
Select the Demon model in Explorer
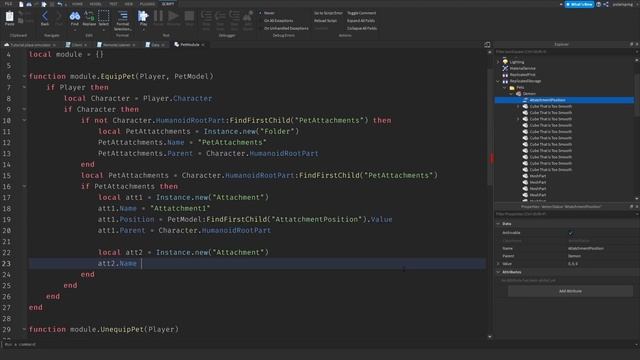[528, 94]
